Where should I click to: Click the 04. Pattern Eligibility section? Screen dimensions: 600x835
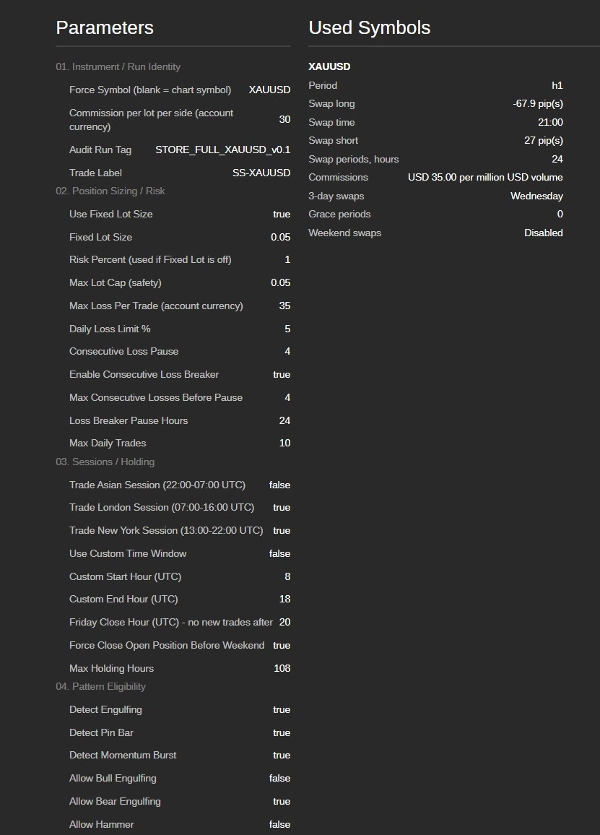coord(101,686)
